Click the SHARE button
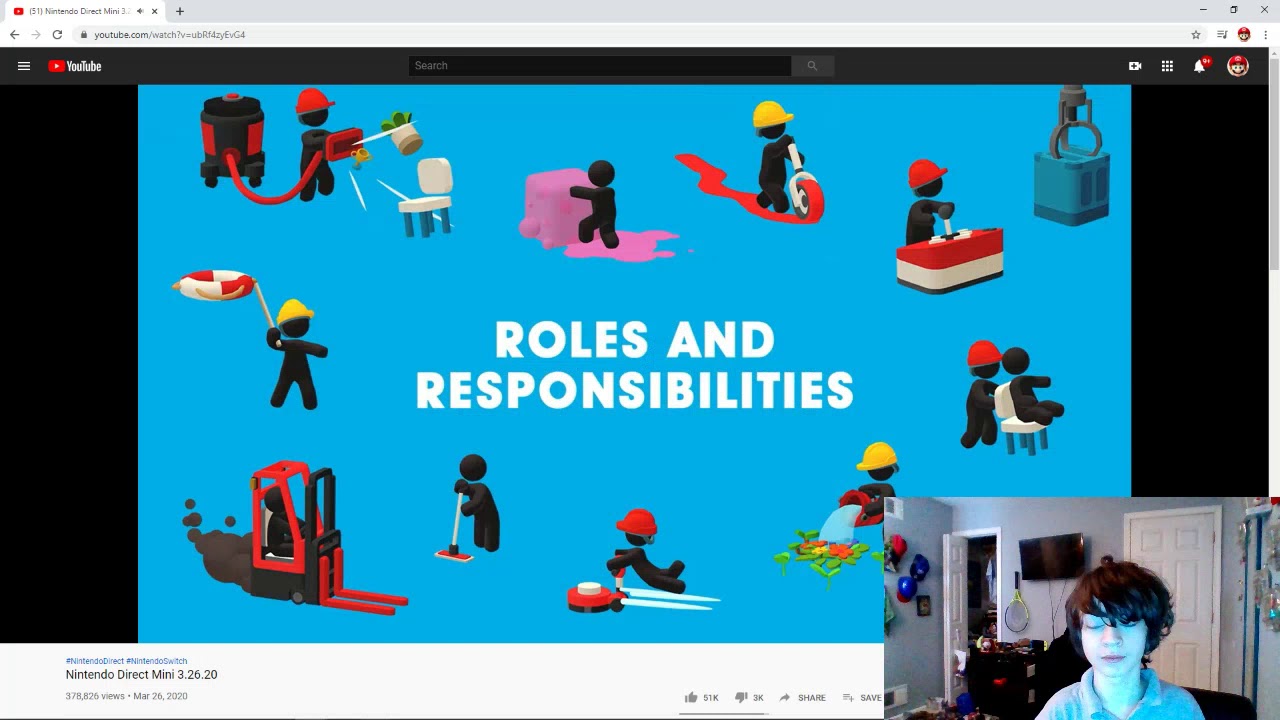 tap(803, 698)
